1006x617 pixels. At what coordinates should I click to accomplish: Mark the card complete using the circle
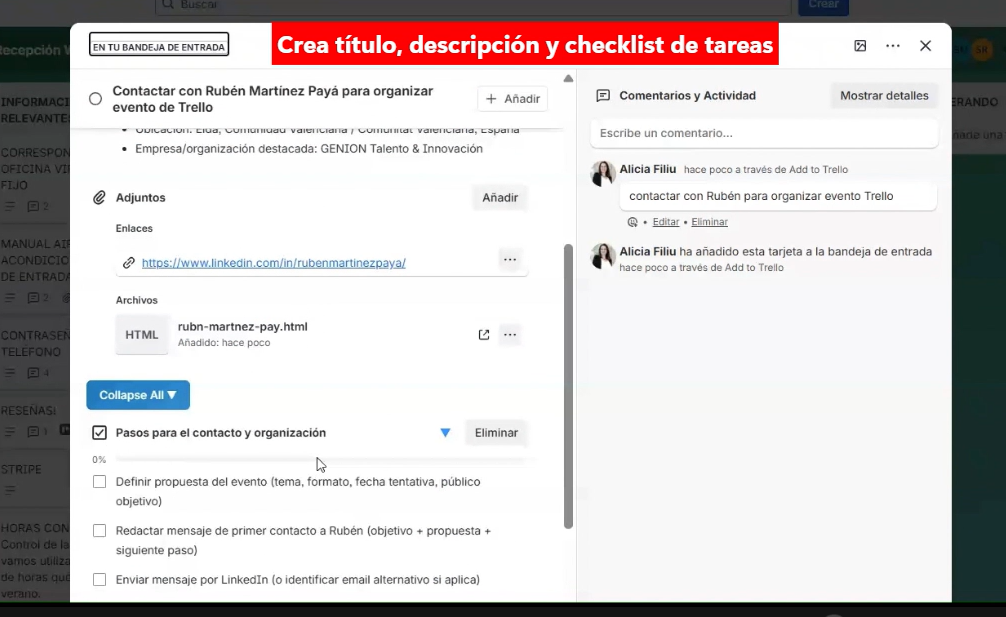tap(95, 99)
